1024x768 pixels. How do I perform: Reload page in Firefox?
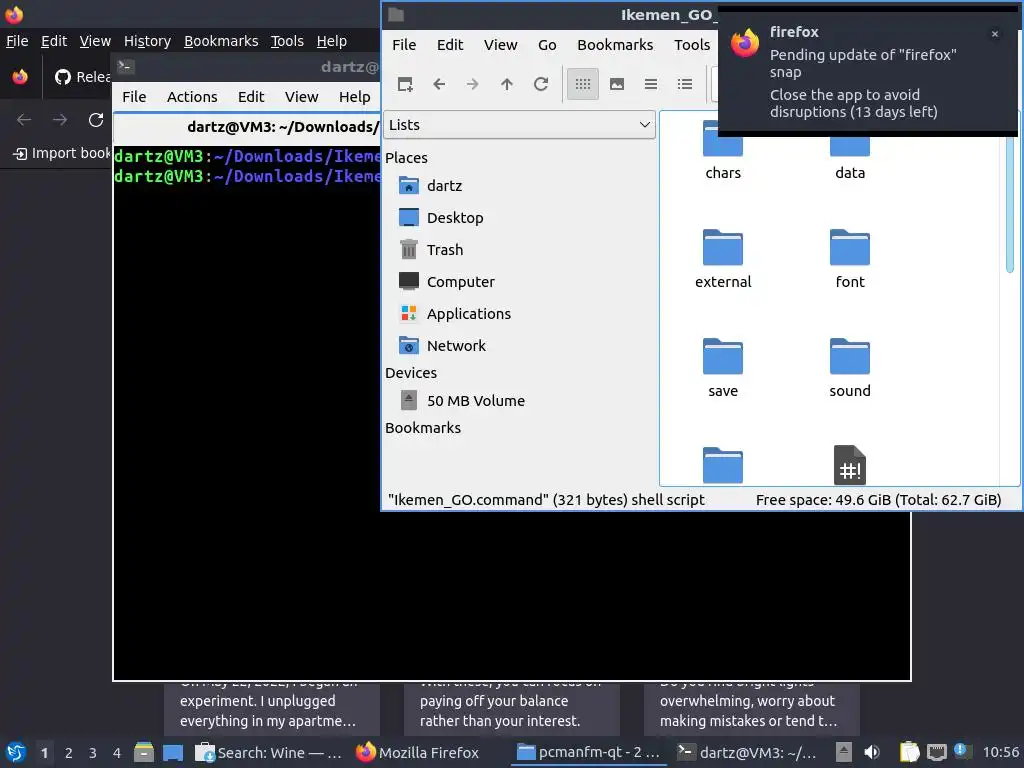pyautogui.click(x=96, y=120)
